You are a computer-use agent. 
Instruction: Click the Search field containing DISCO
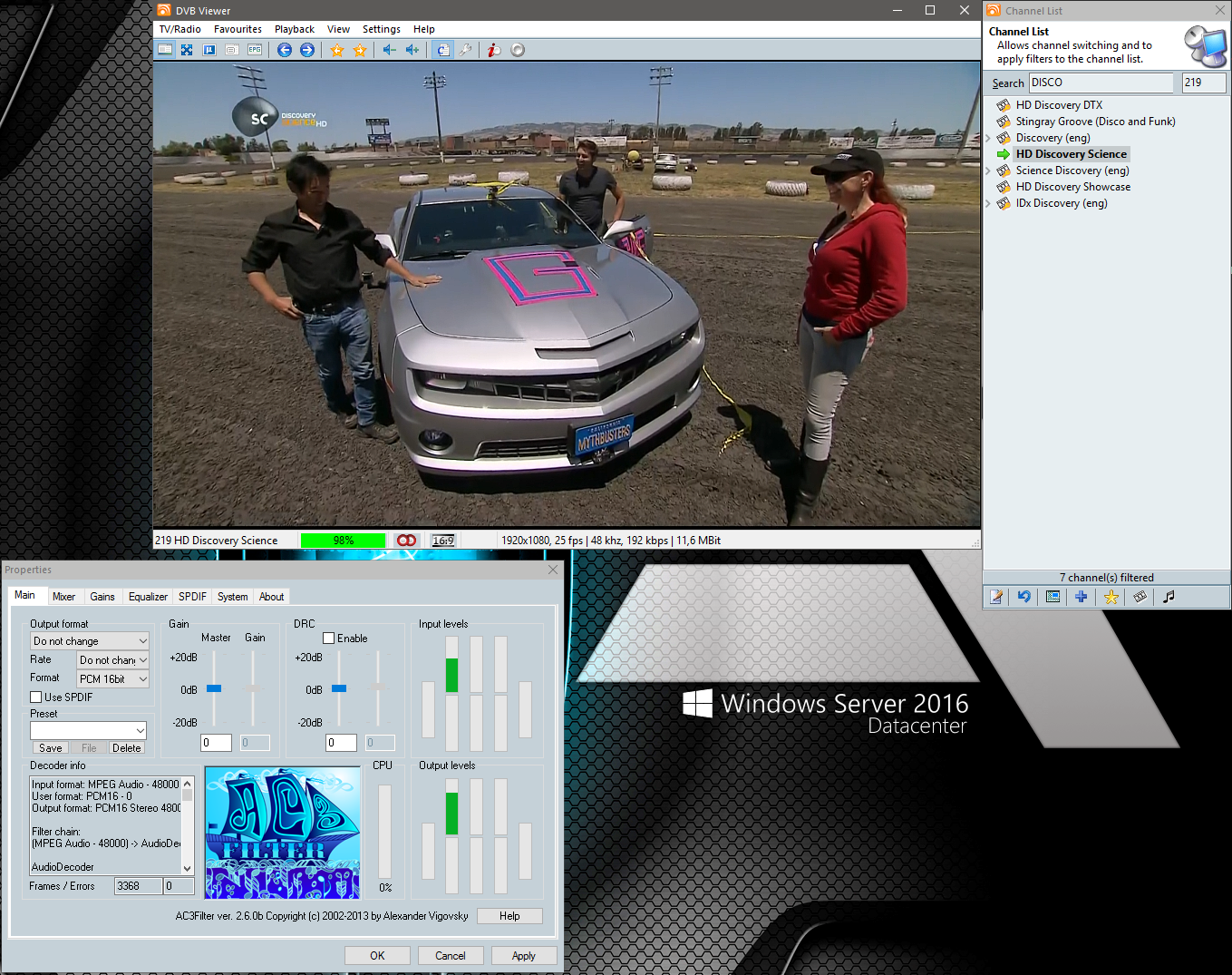click(1101, 83)
